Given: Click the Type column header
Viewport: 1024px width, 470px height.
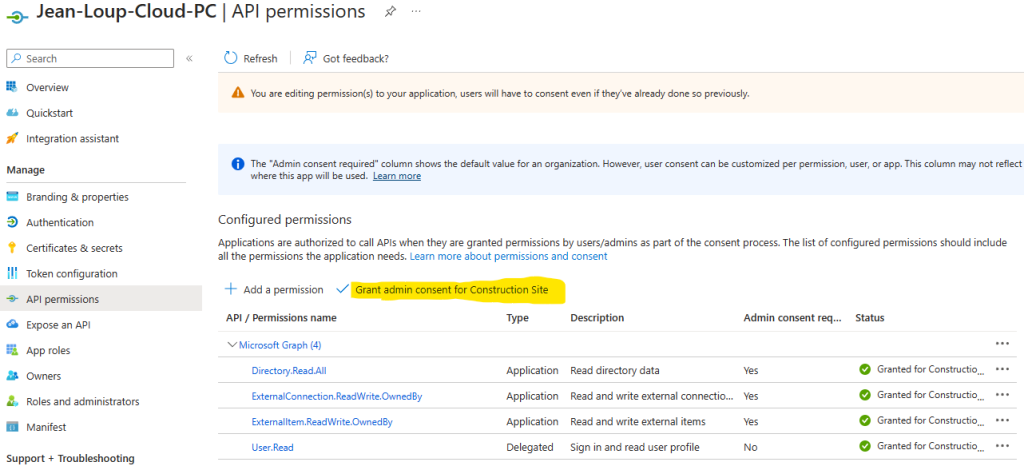Looking at the screenshot, I should coord(517,318).
